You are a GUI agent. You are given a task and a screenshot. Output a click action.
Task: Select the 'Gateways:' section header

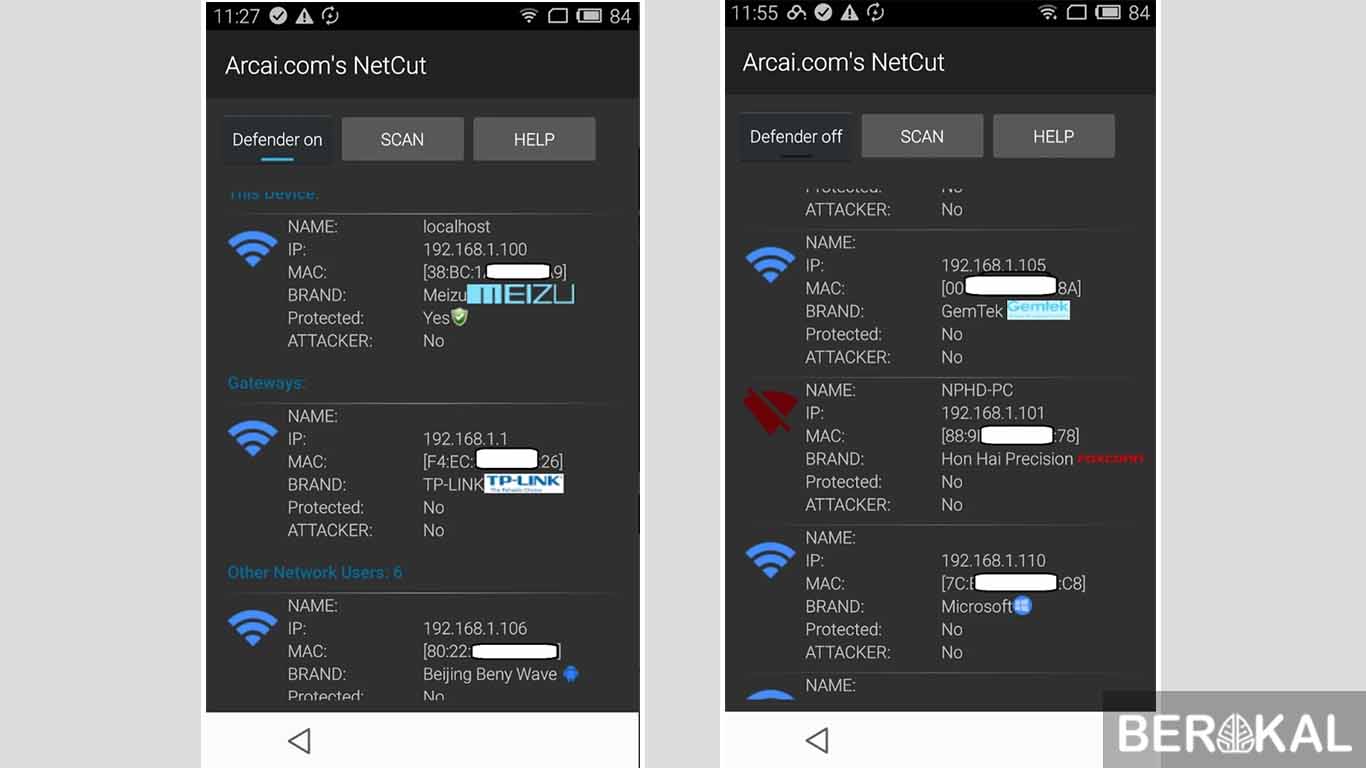tap(266, 383)
